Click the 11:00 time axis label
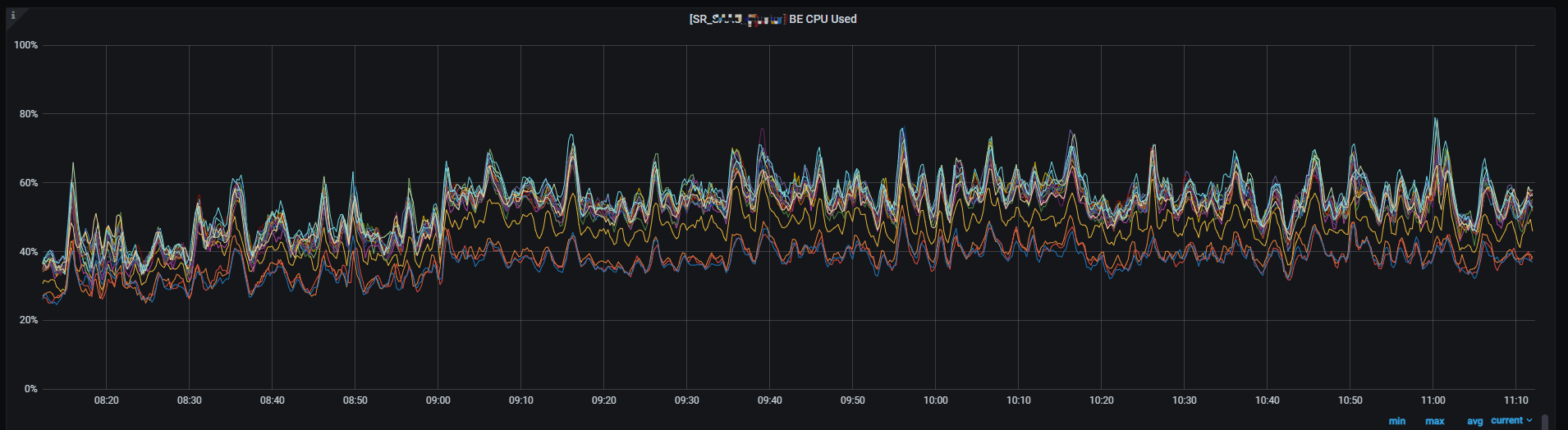Screen dimensions: 1568x430 pyautogui.click(x=1433, y=400)
